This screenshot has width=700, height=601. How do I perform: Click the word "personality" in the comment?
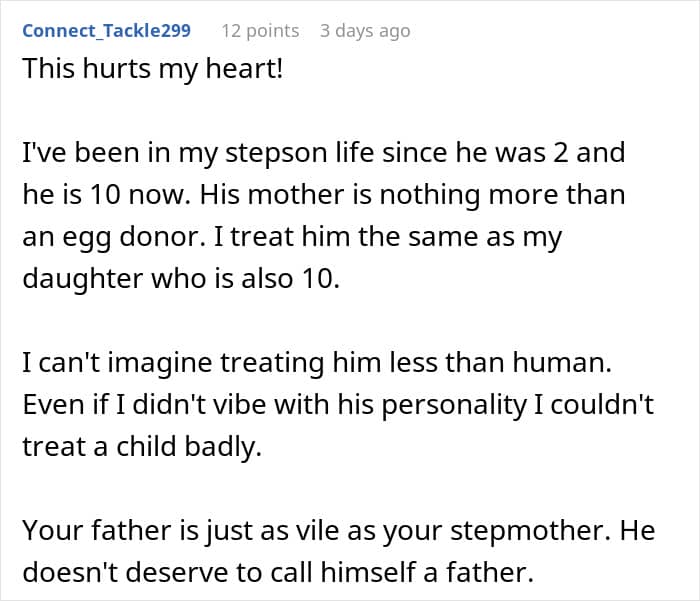click(469, 404)
